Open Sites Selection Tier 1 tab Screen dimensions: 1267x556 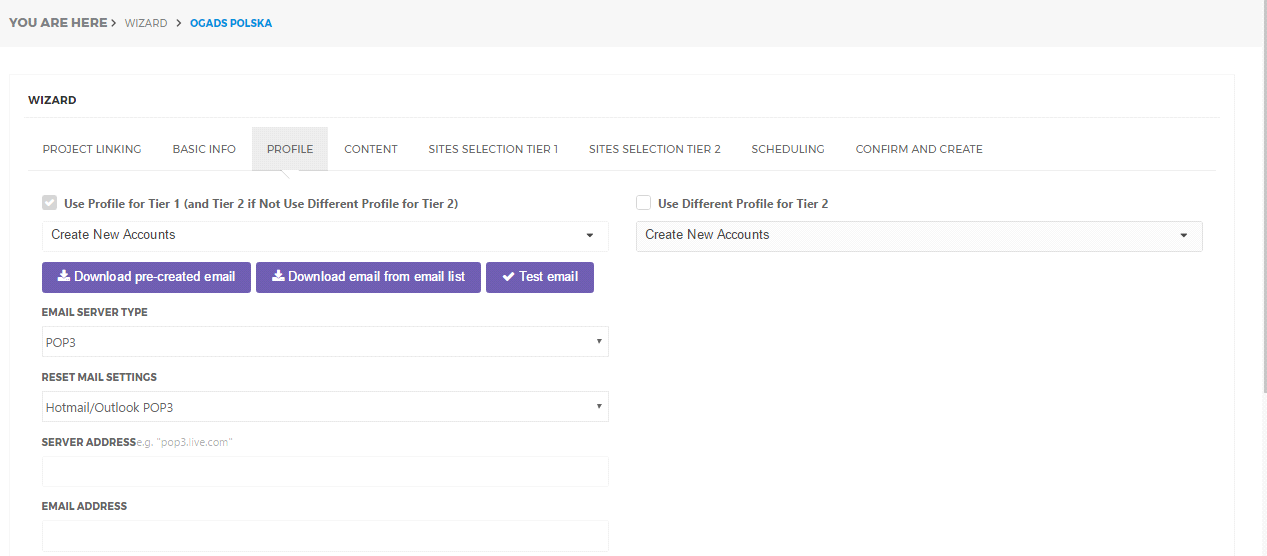[x=493, y=149]
